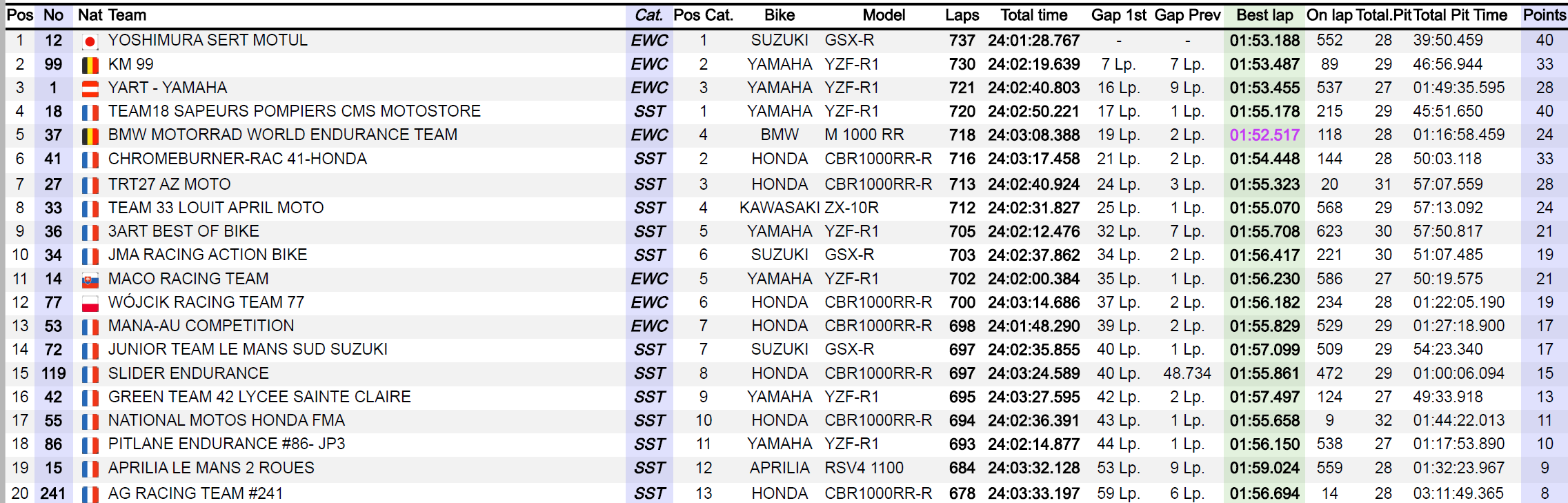Click the purple fastest lap time 01:52.517
The height and width of the screenshot is (503, 1568).
1264,135
